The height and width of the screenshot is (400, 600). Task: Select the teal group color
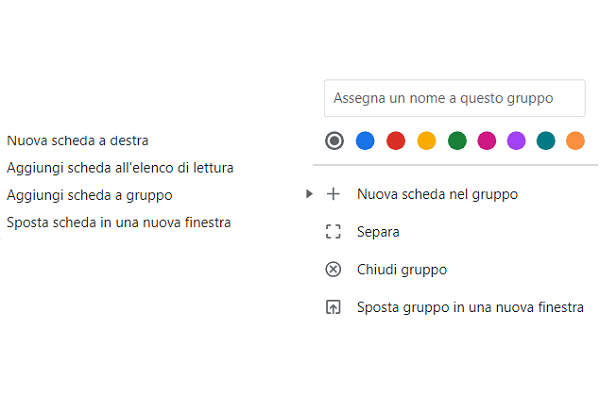pyautogui.click(x=546, y=141)
